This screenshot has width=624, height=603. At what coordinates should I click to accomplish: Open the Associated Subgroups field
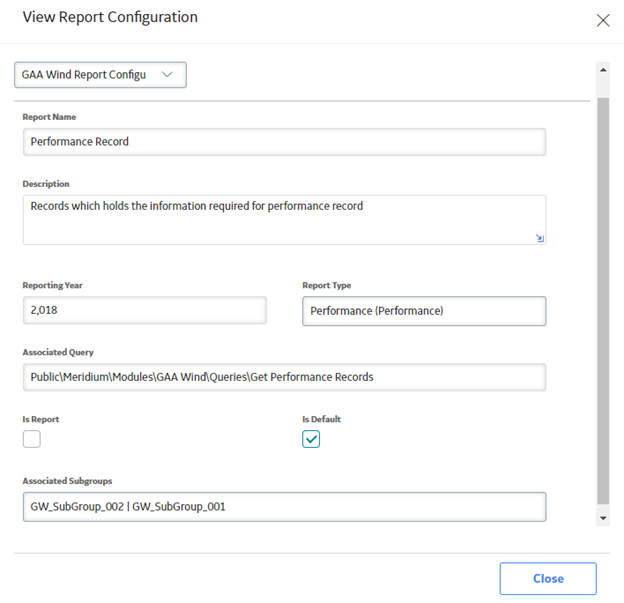tap(284, 507)
